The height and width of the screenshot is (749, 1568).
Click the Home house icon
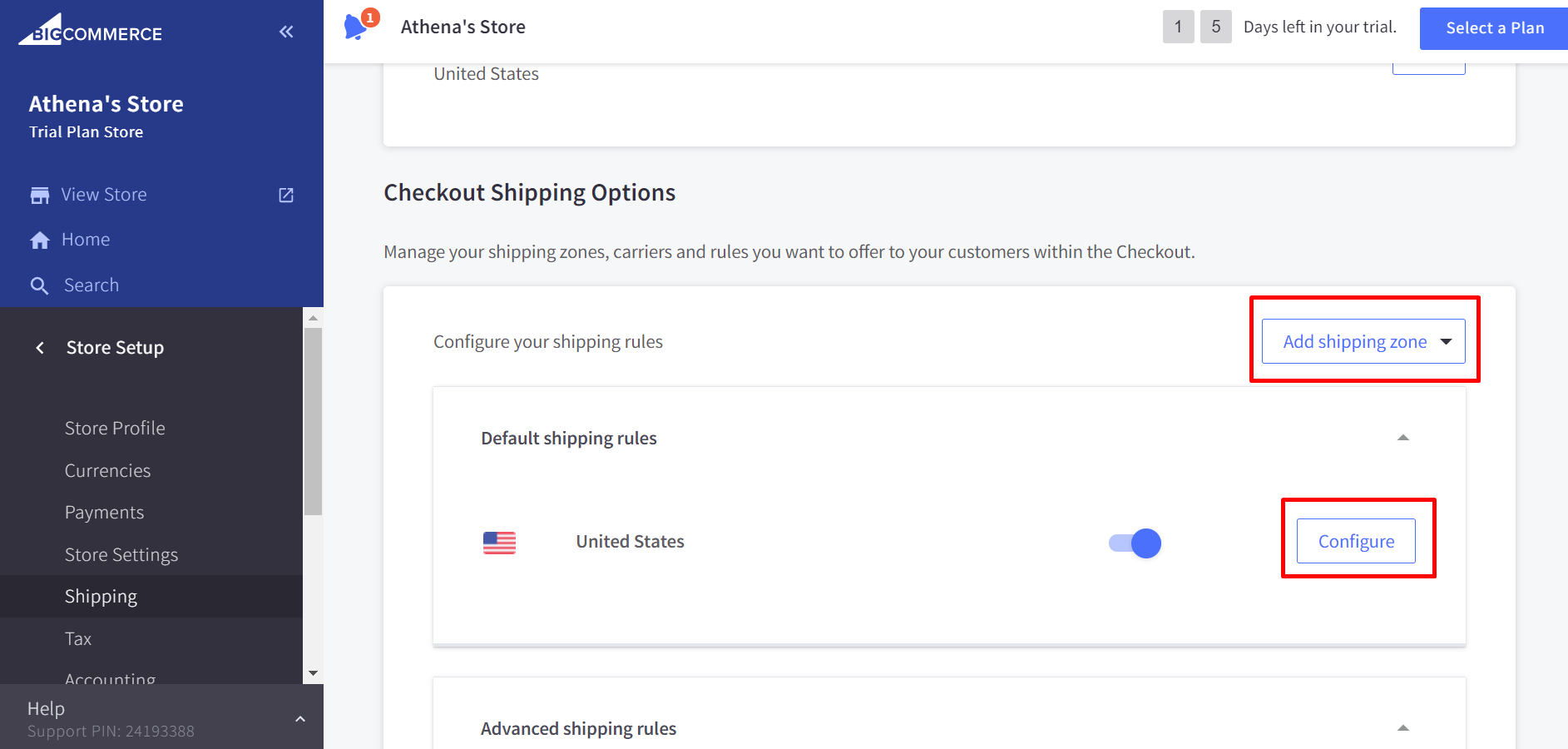point(40,241)
